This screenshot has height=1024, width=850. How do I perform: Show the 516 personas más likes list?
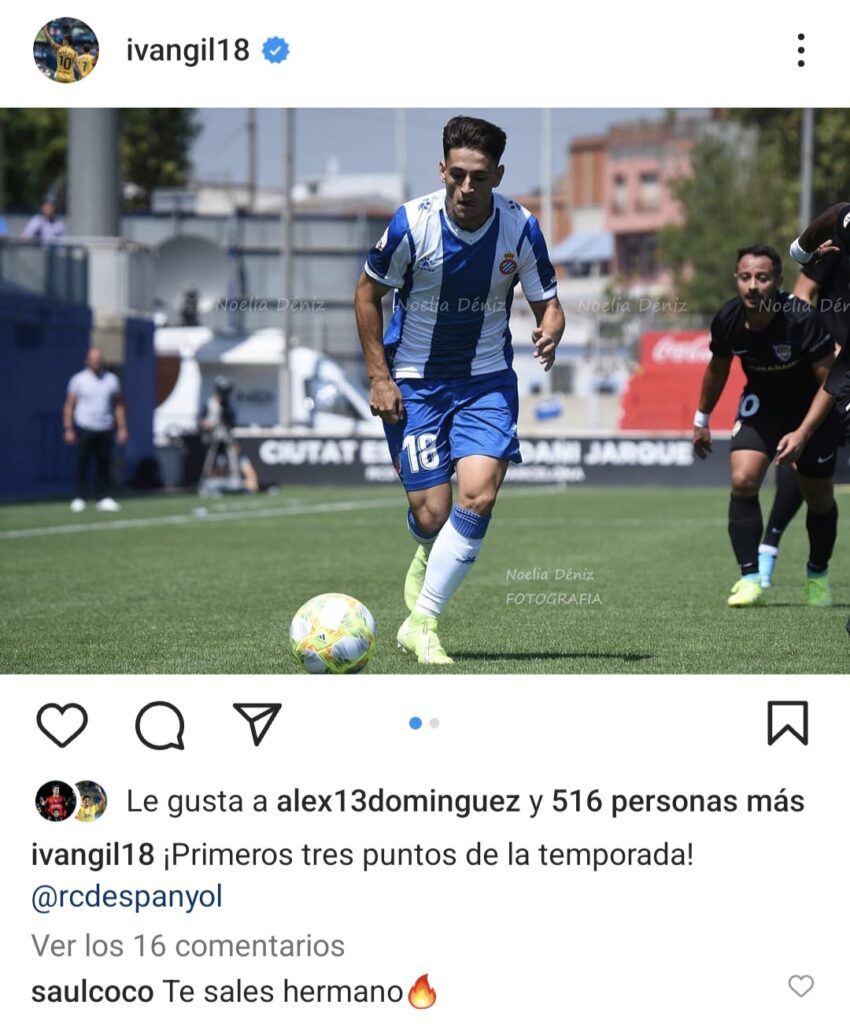[678, 801]
